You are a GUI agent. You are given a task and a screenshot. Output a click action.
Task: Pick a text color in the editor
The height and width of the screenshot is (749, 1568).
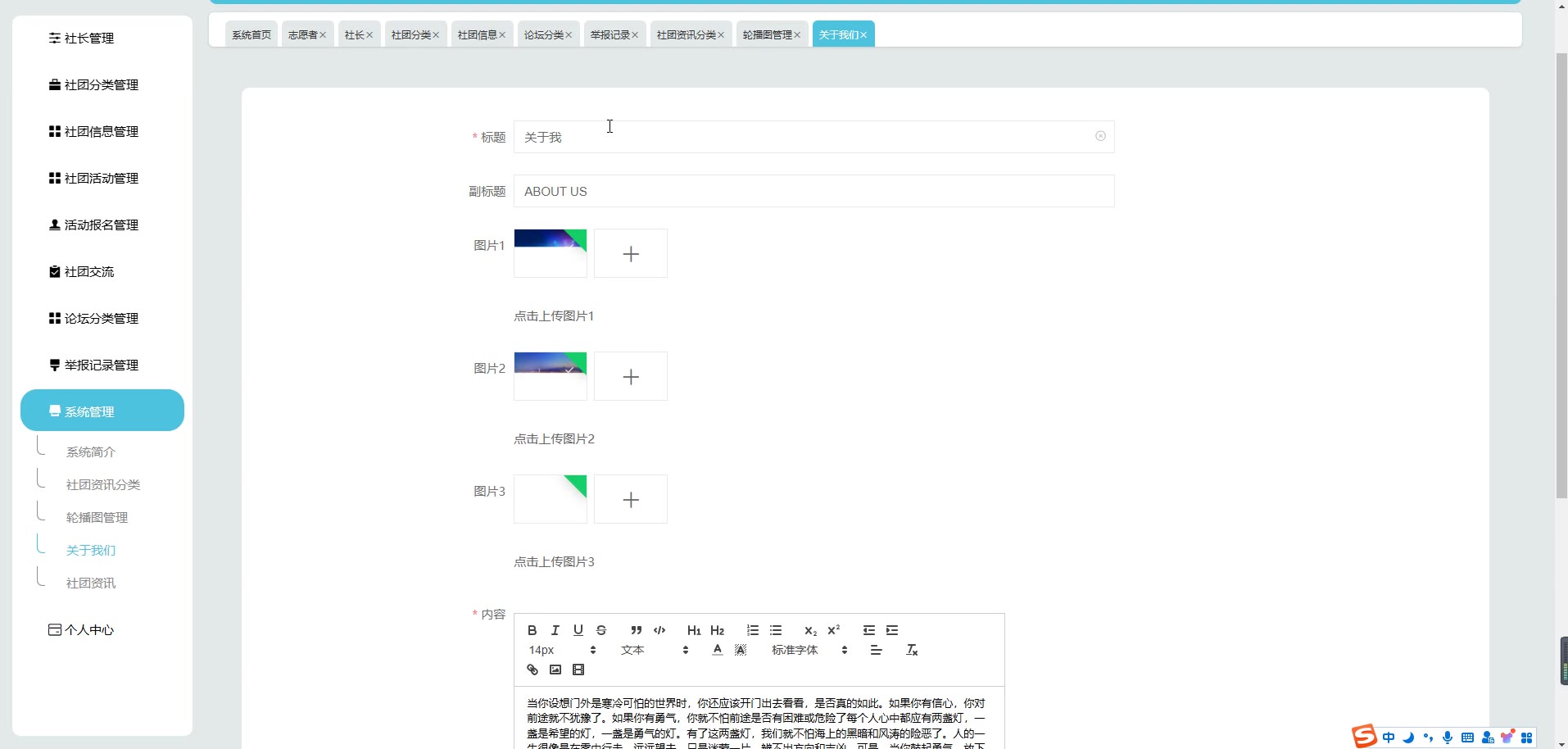point(718,650)
